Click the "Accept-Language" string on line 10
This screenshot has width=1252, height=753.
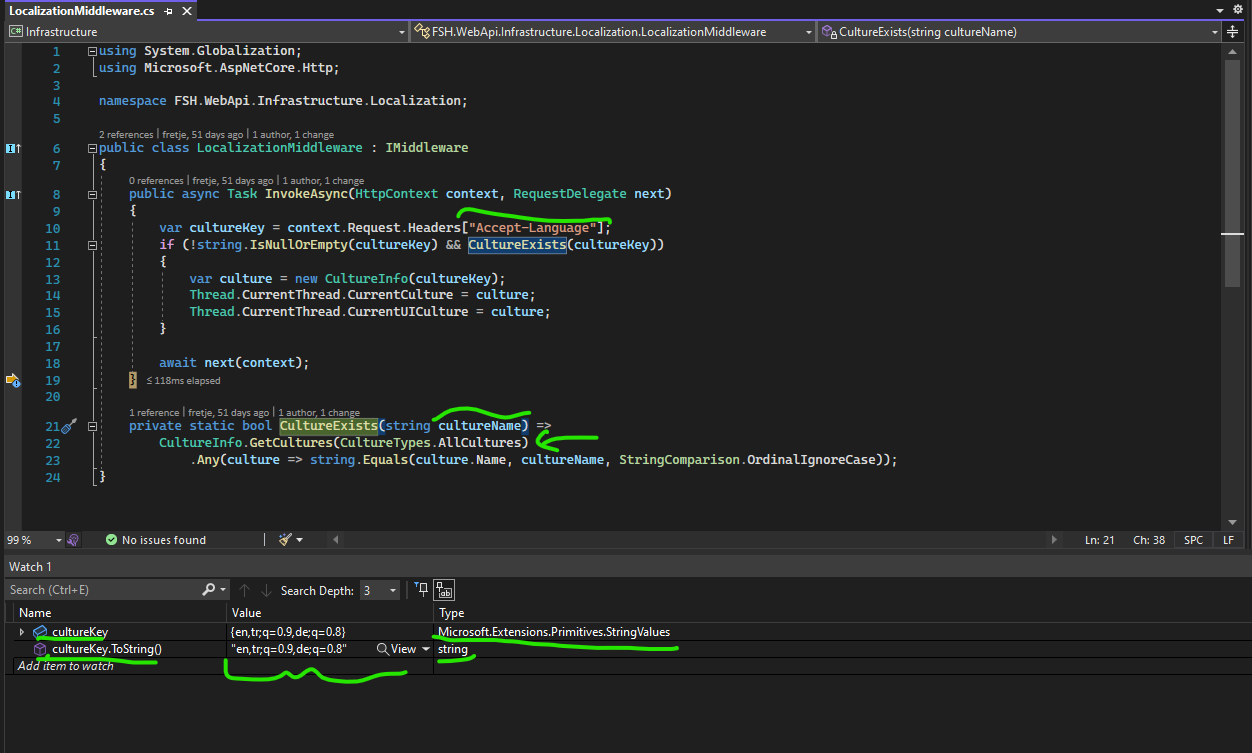[532, 228]
